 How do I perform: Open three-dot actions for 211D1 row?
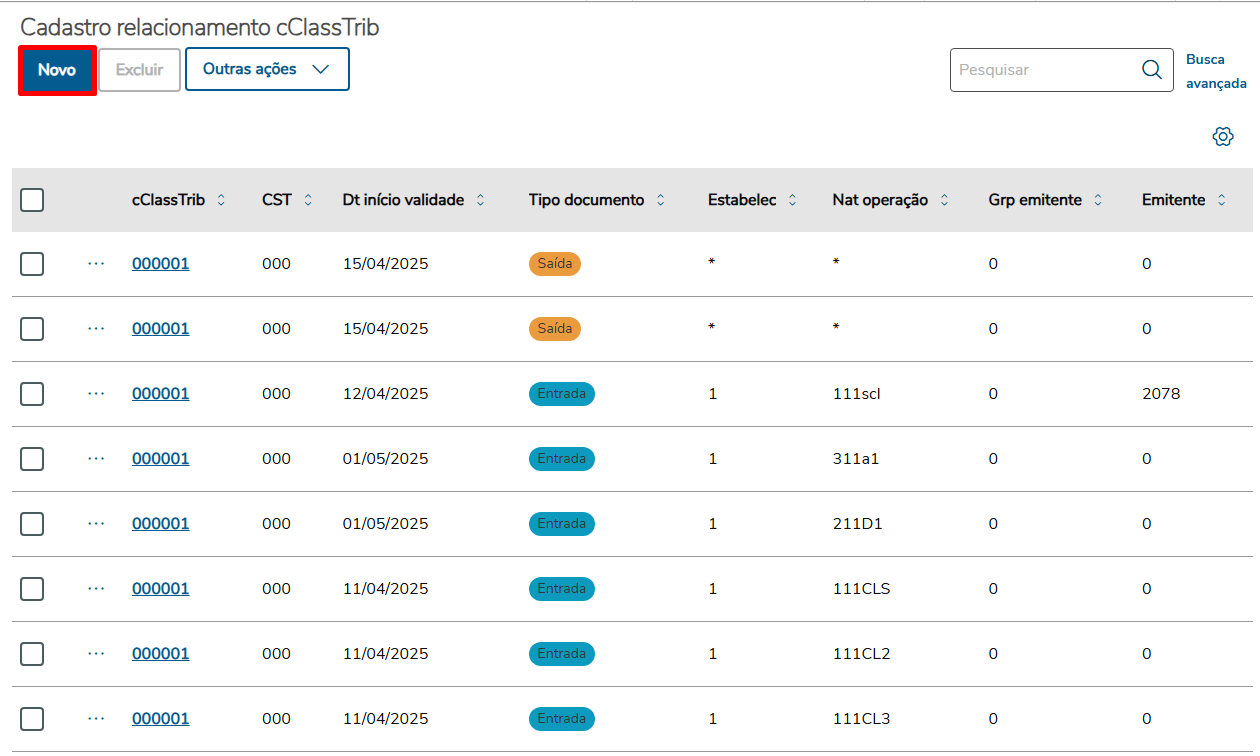96,523
